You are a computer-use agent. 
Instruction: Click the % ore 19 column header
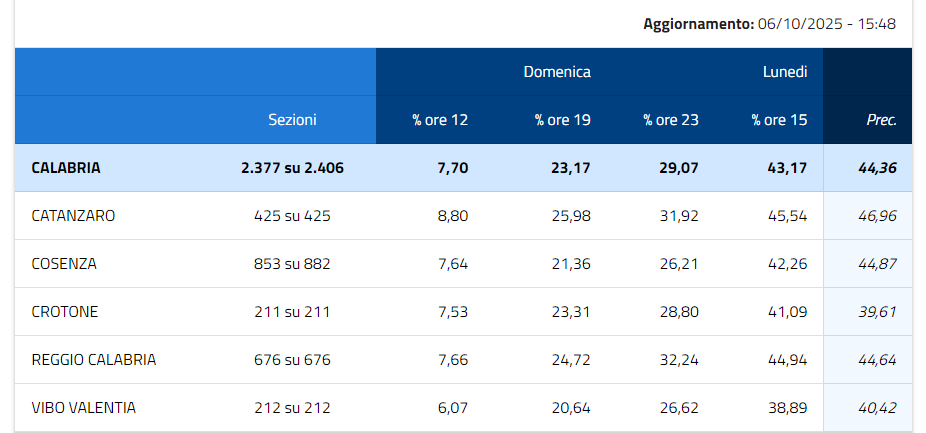tap(562, 120)
